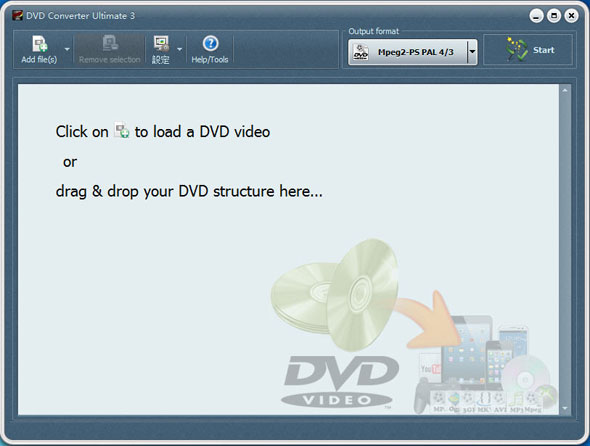
Task: Maximize the DVD Converter Ultimate window
Action: [554, 16]
